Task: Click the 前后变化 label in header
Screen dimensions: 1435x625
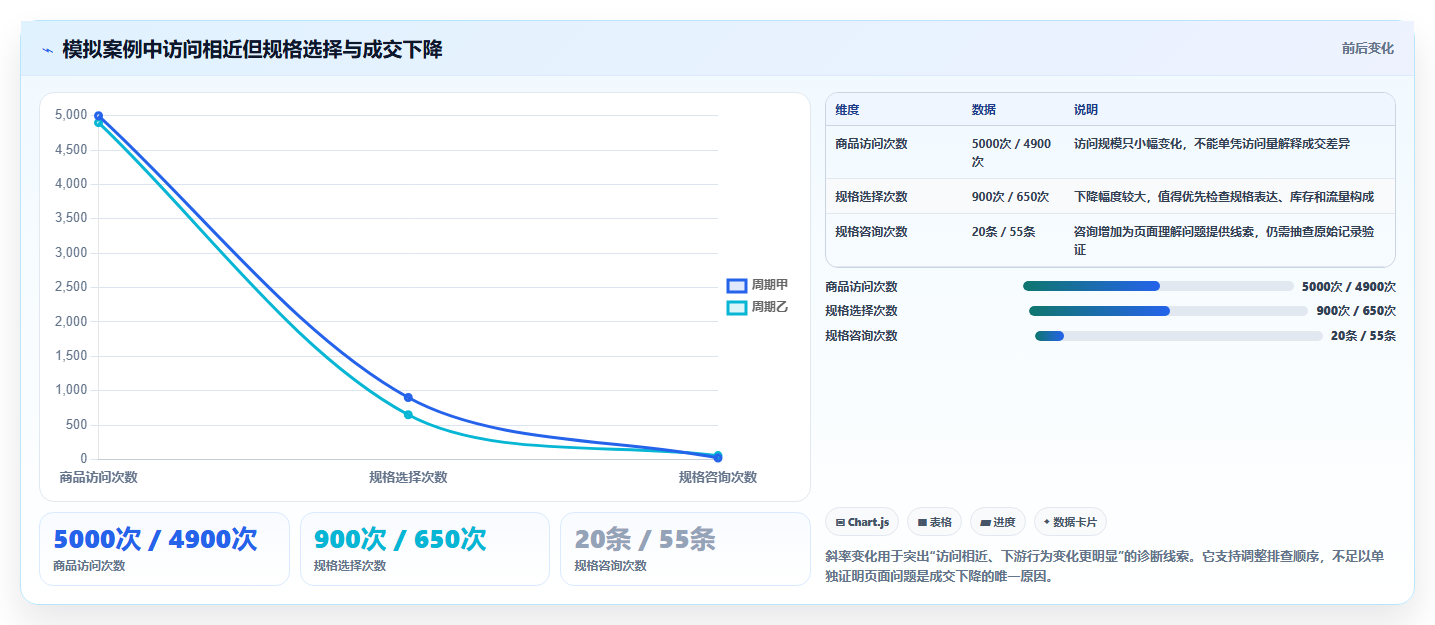Action: point(1367,48)
